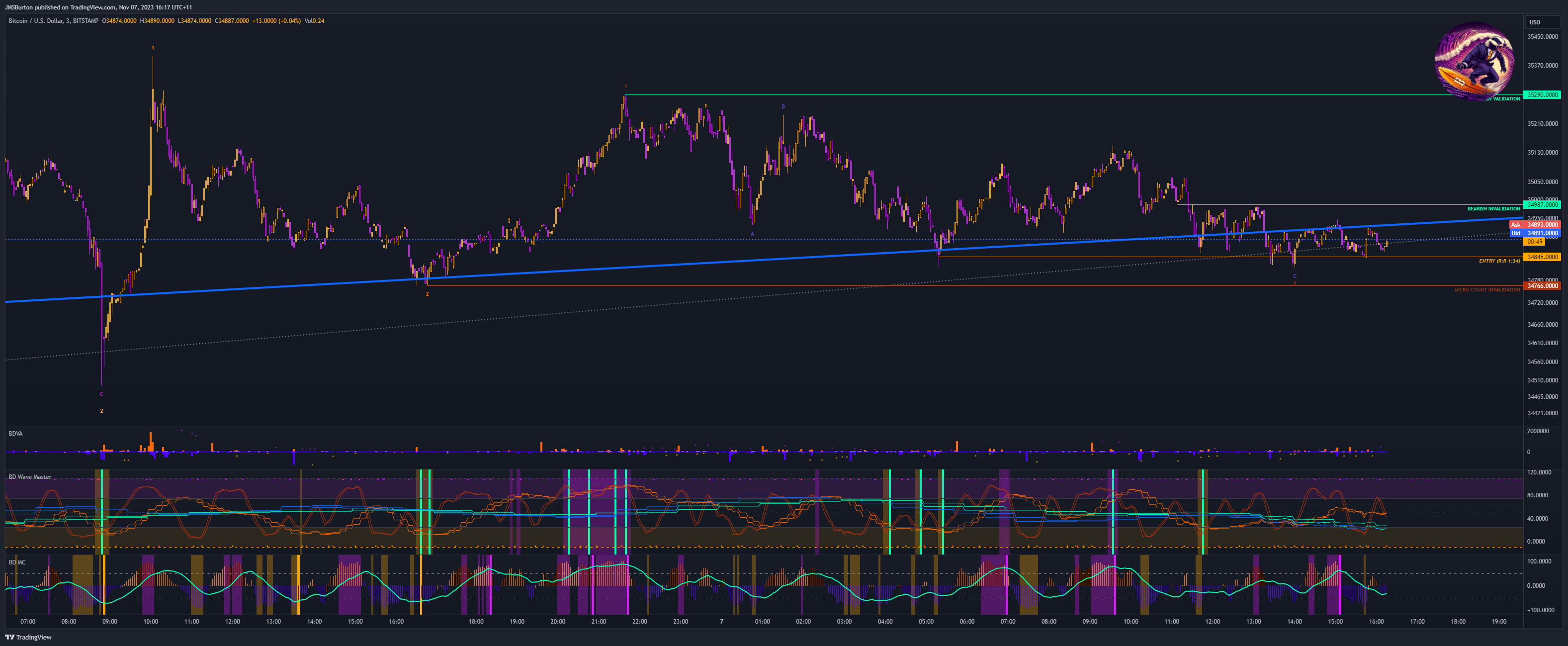Screen dimensions: 1568x646
Task: Click the −100.0000 BD MC scale label
Action: point(1540,610)
